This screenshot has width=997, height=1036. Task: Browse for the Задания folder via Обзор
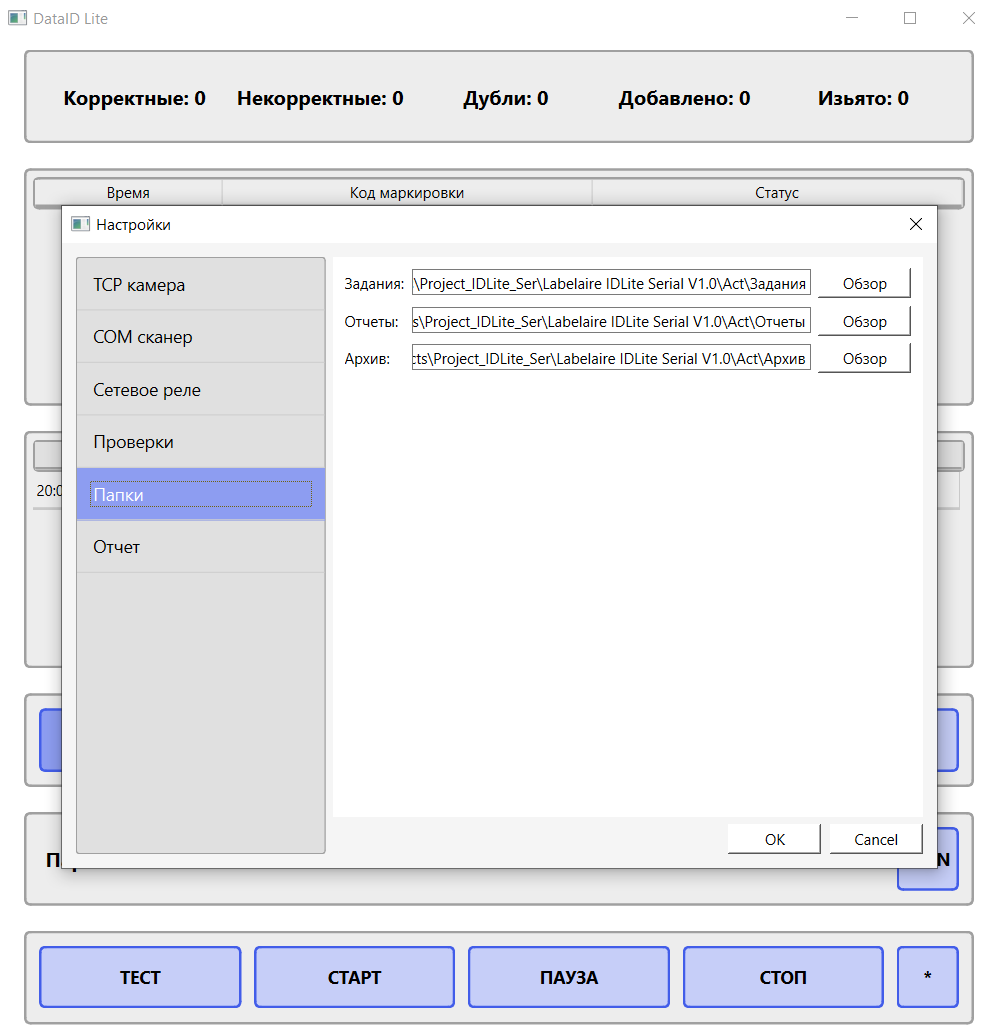click(864, 283)
